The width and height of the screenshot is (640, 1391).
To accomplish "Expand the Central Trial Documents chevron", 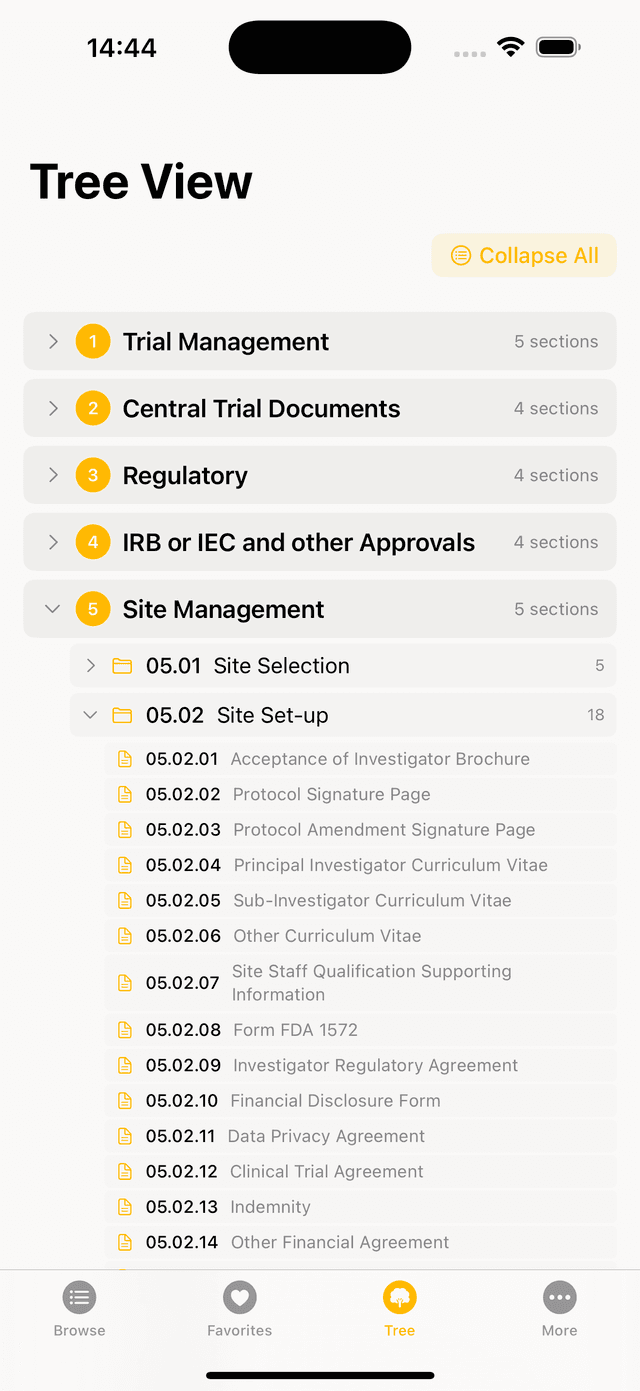I will (x=53, y=409).
